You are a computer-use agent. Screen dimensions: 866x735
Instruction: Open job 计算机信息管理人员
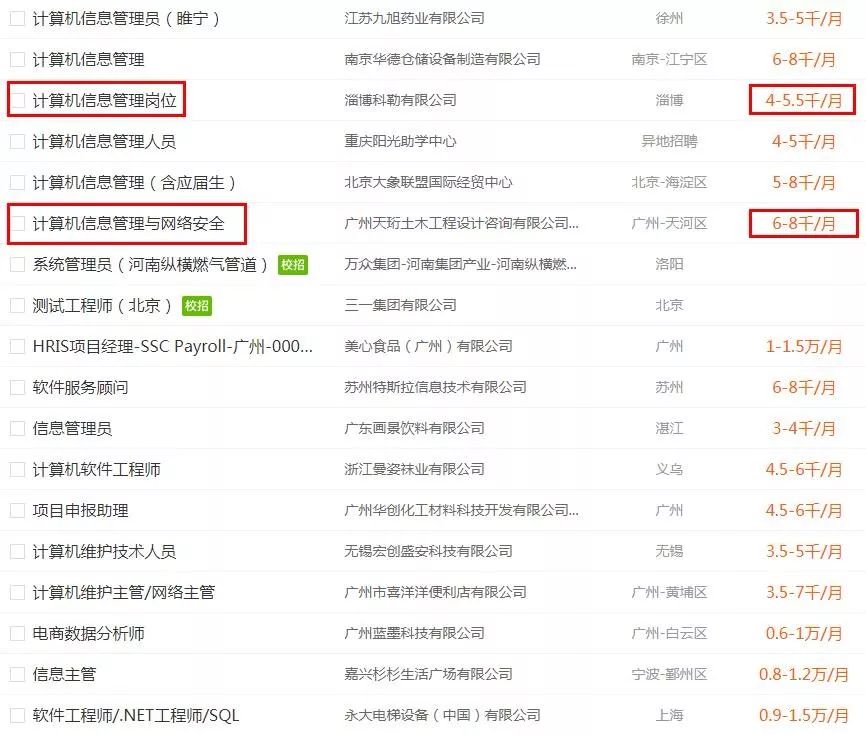click(104, 141)
